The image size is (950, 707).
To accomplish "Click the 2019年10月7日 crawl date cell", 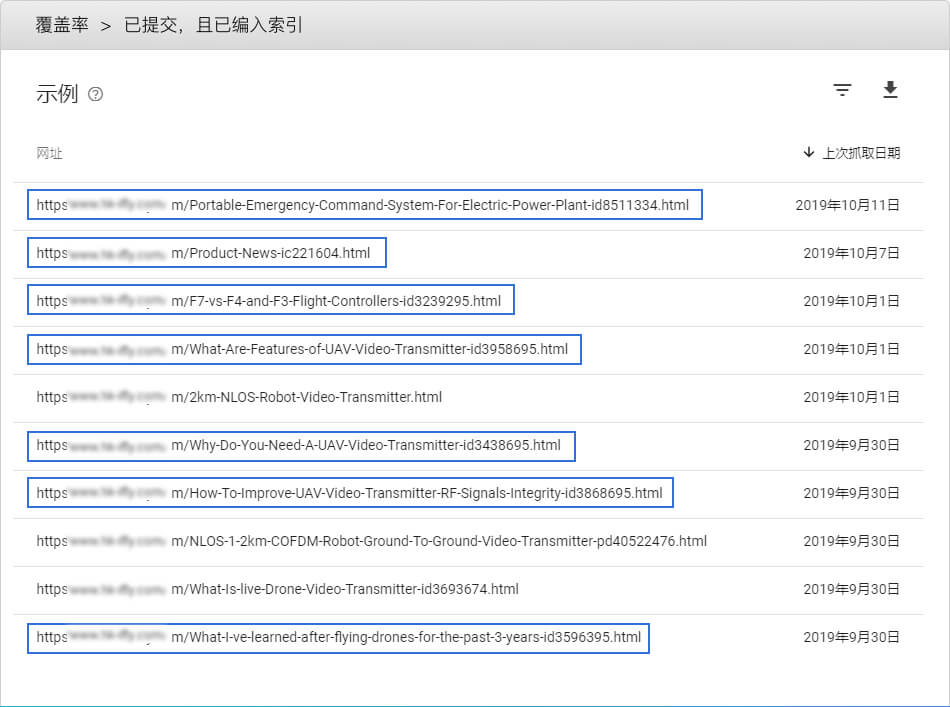I will coord(851,253).
